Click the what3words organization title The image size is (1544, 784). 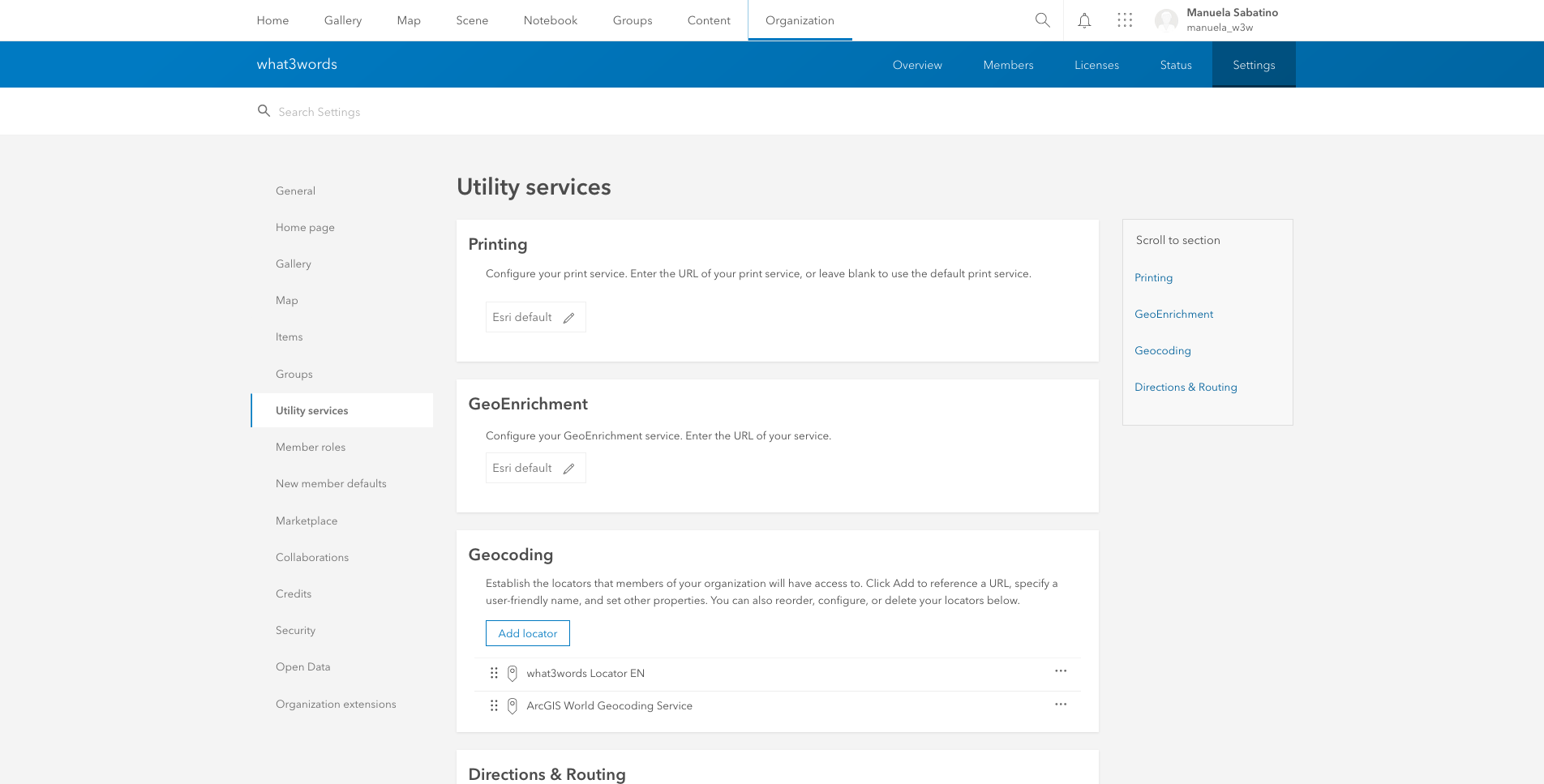(297, 64)
